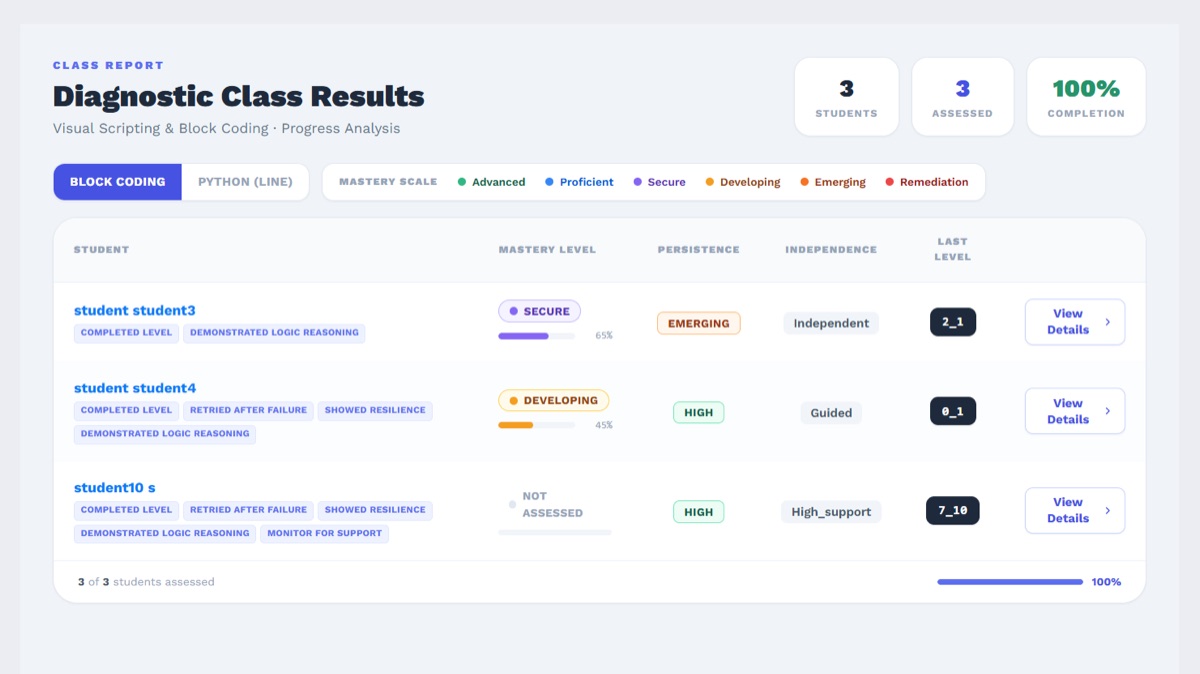Click the NOT ASSESSED label for student10 s
Screen dimensions: 1200x674
tap(552, 504)
